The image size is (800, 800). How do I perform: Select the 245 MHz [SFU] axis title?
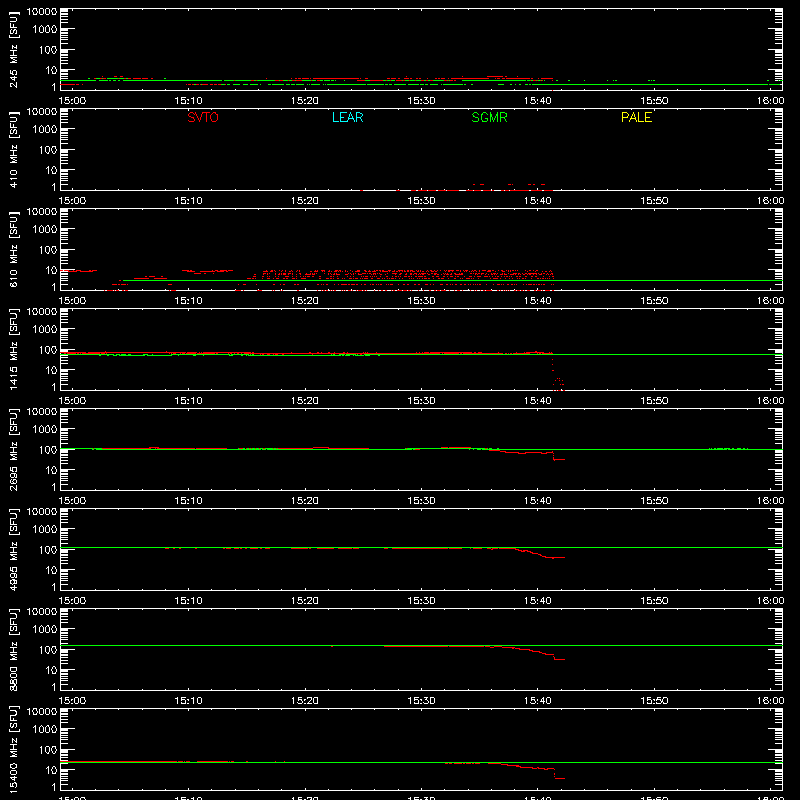pos(14,49)
